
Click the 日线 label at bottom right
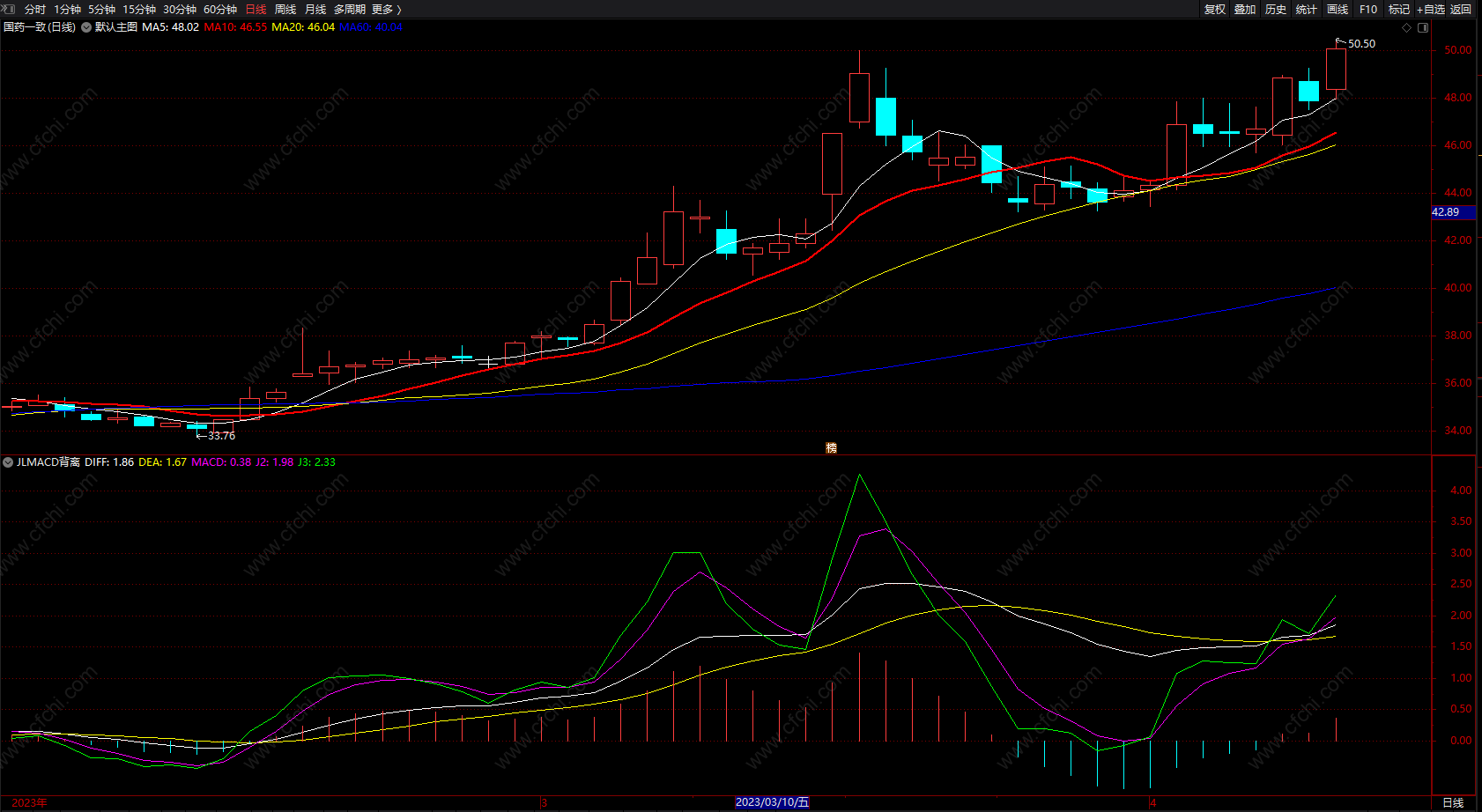(x=1453, y=802)
